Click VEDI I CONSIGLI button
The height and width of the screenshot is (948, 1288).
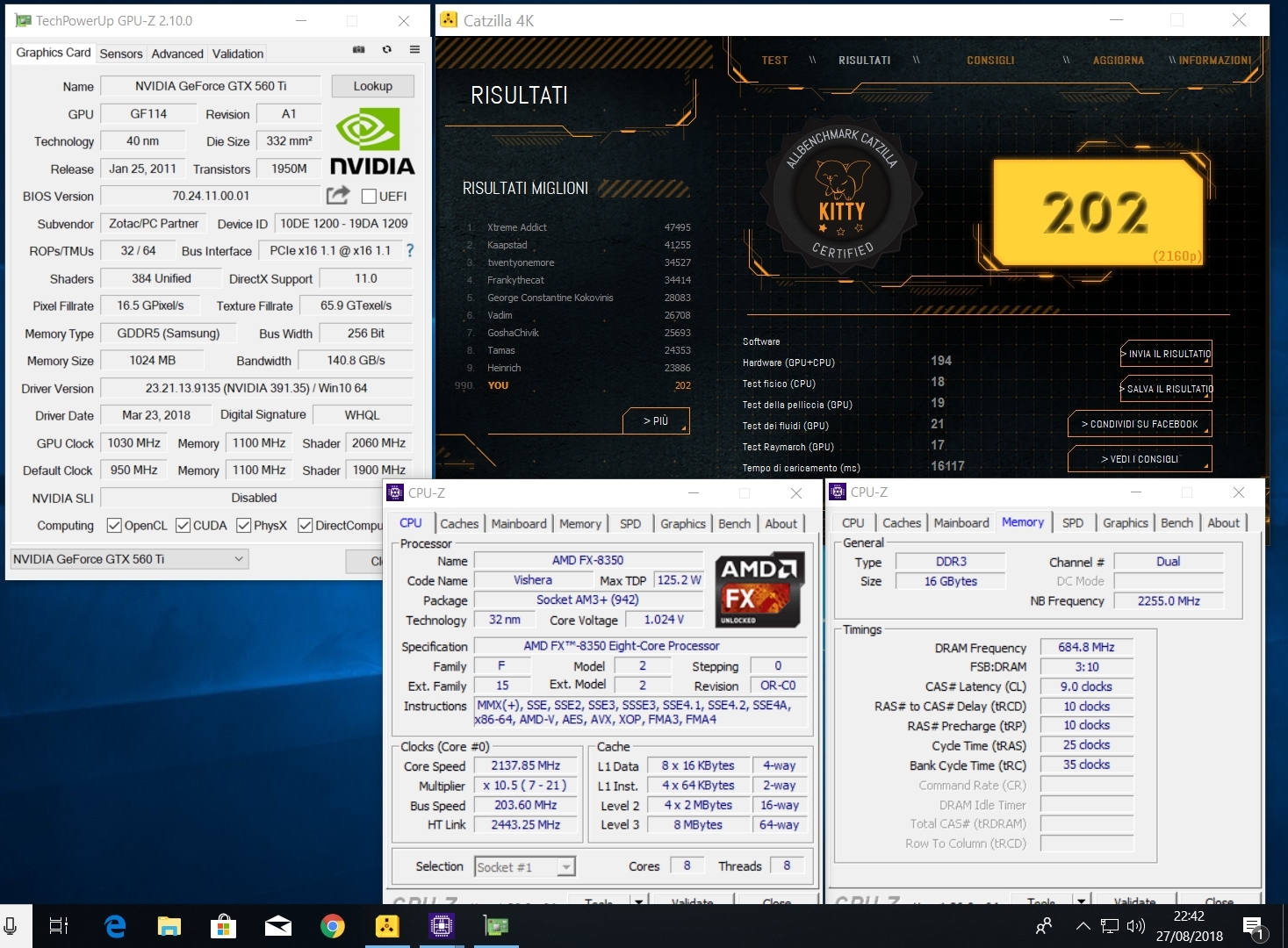point(1140,459)
